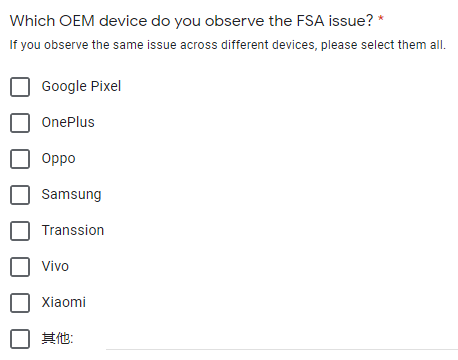The height and width of the screenshot is (360, 458).
Task: Enable the Oppo checkbox
Action: pyautogui.click(x=20, y=159)
